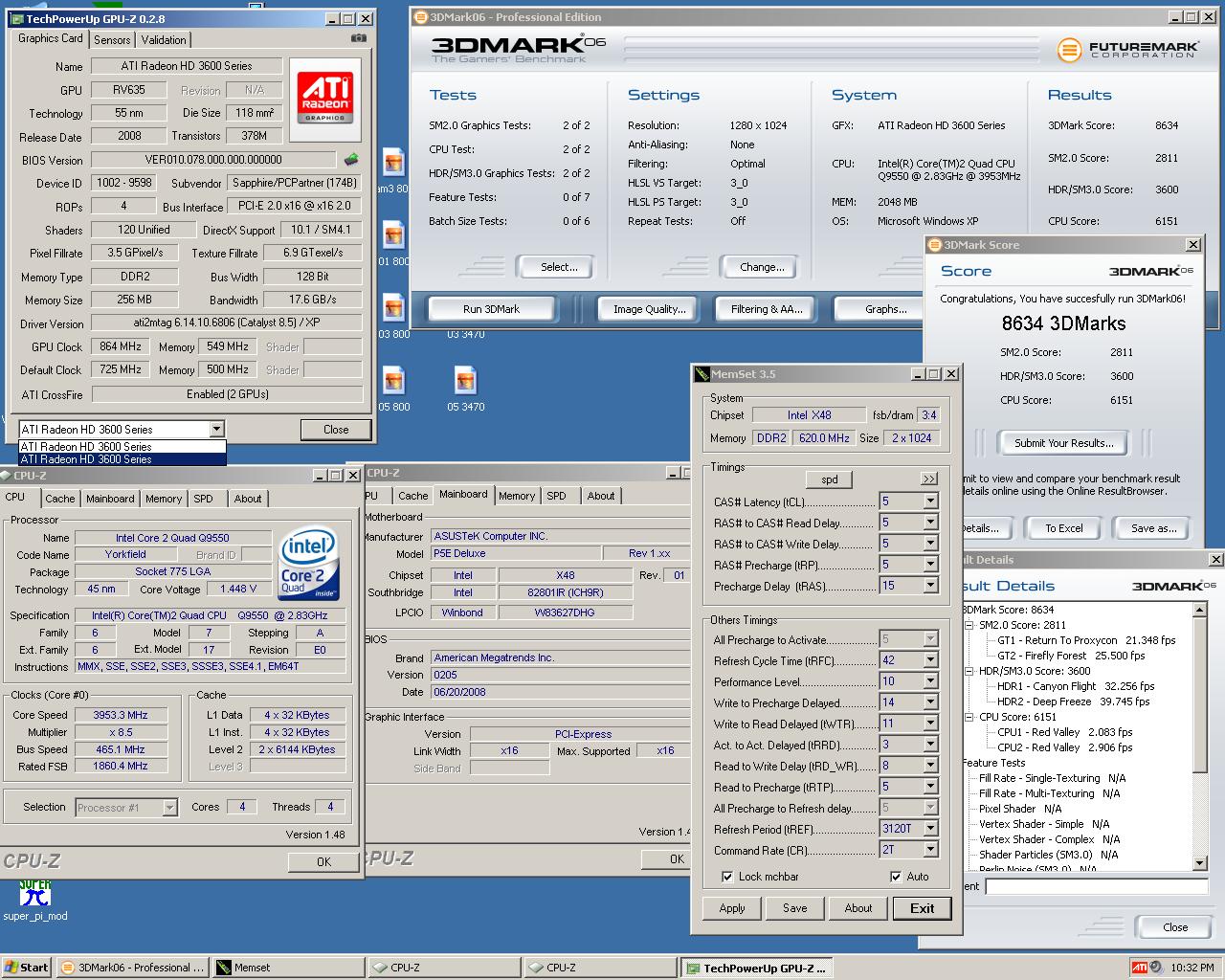Click the Save button in MemSet
The height and width of the screenshot is (980, 1225).
(795, 908)
